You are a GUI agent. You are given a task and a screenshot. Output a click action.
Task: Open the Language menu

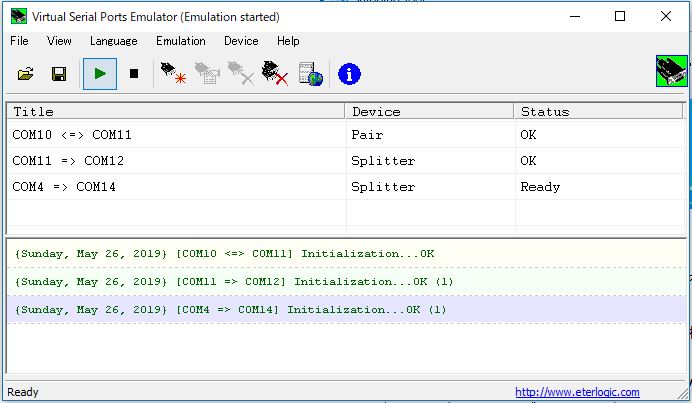[x=113, y=41]
